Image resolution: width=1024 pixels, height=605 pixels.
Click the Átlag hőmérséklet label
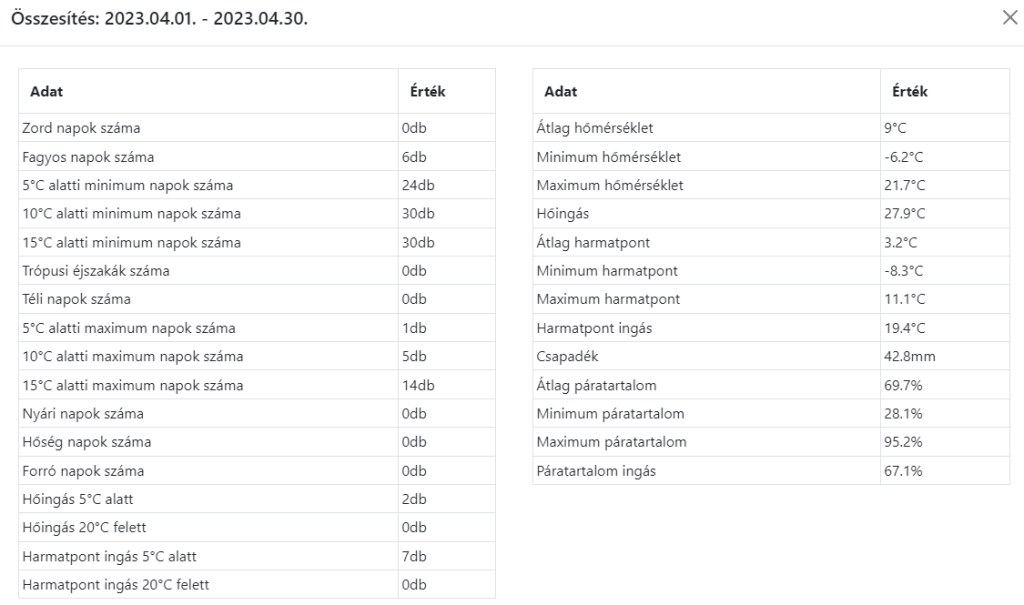pos(595,128)
